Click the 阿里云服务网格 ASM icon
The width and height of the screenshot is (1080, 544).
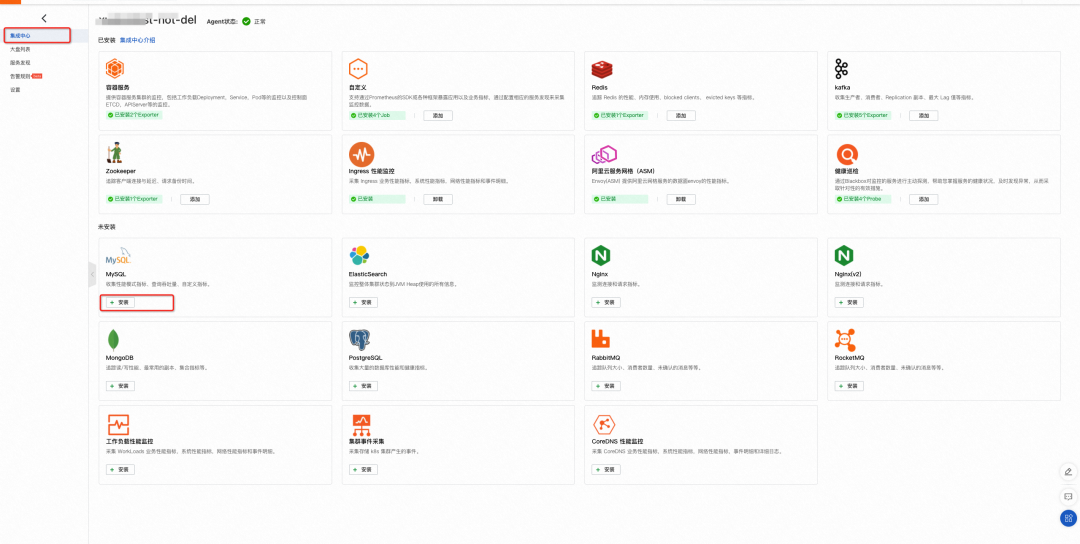[x=604, y=154]
